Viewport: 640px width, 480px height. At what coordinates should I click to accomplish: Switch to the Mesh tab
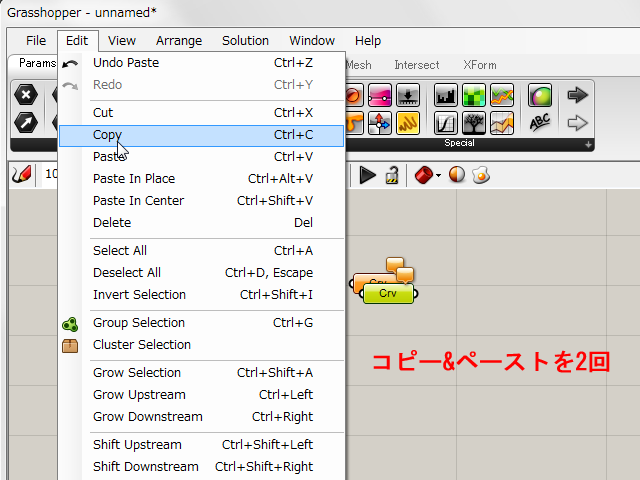click(x=359, y=65)
